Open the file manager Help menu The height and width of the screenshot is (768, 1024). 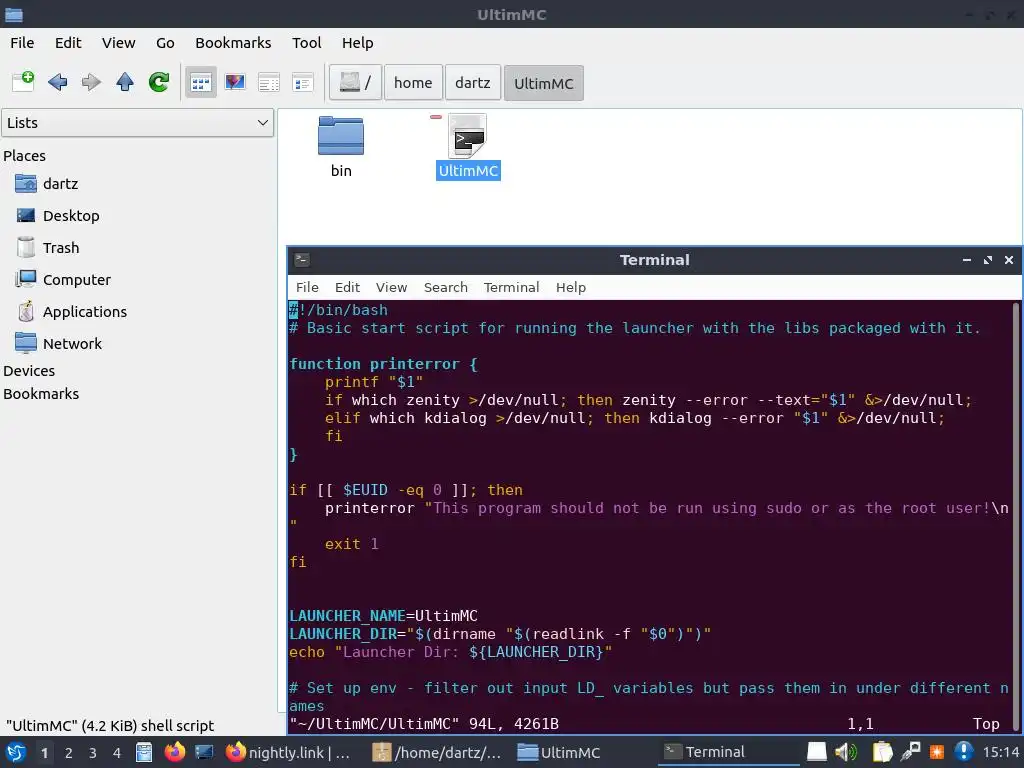pos(357,43)
